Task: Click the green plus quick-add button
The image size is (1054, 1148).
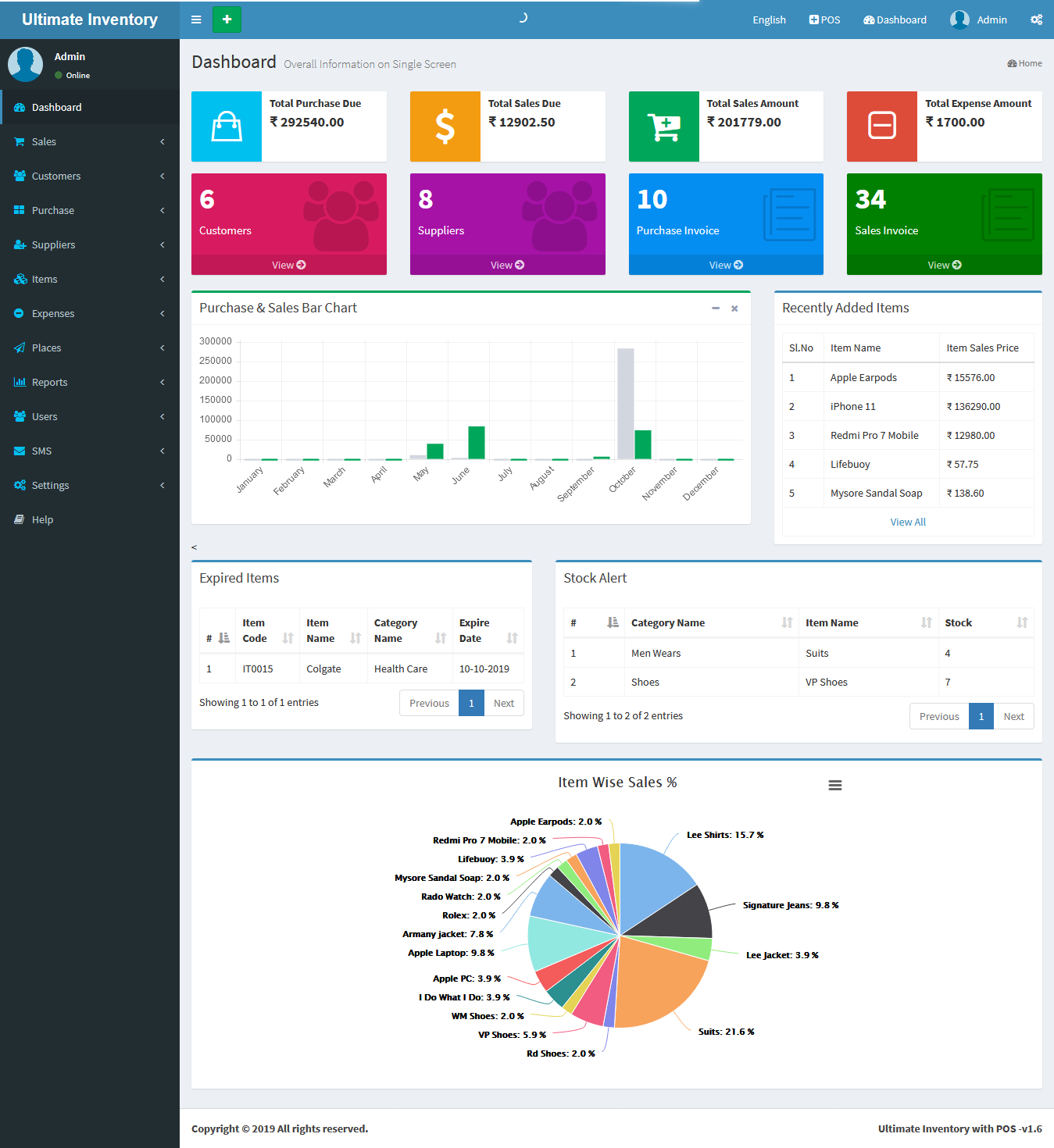Action: tap(227, 20)
